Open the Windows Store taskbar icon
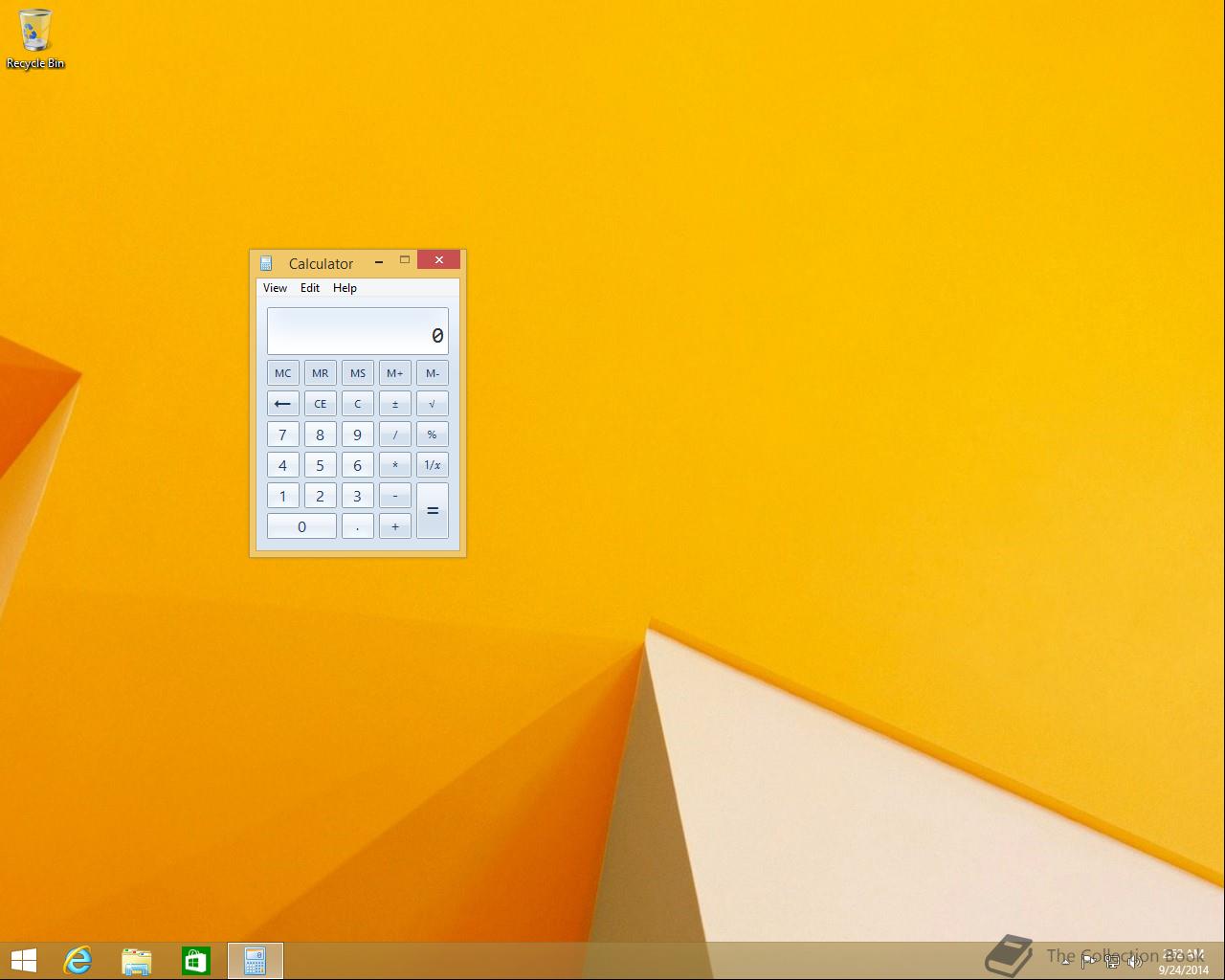Viewport: 1225px width, 980px height. tap(196, 961)
